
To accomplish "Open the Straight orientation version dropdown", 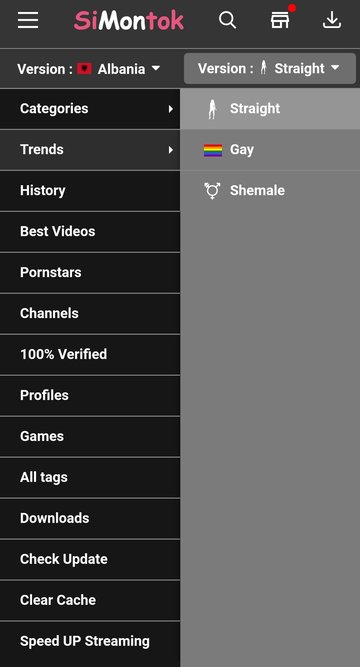I will pos(270,68).
